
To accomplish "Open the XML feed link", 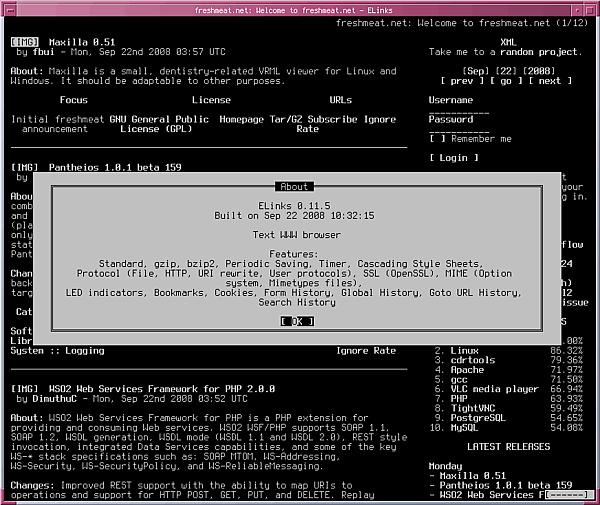I will click(508, 42).
